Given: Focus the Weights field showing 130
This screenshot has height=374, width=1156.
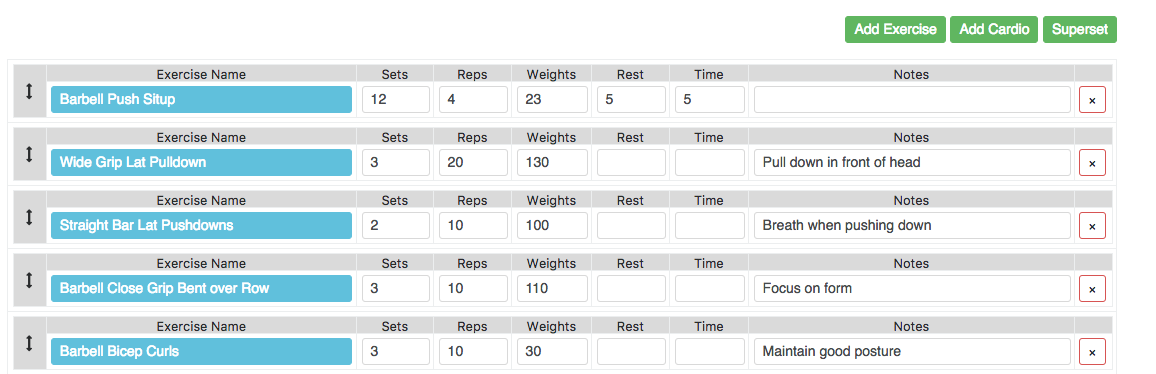Looking at the screenshot, I should click(552, 162).
